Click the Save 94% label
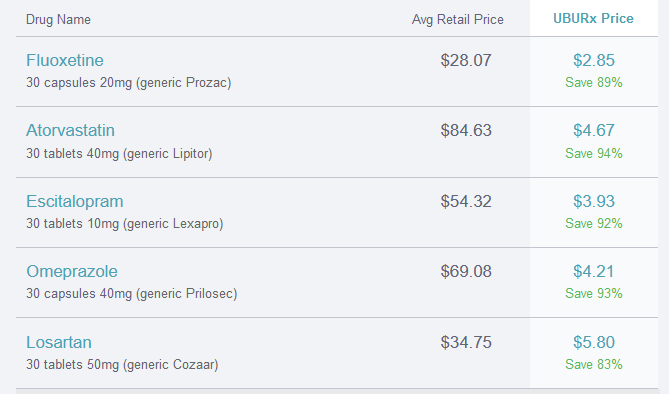Screen dimensions: 669x394 coord(593,153)
